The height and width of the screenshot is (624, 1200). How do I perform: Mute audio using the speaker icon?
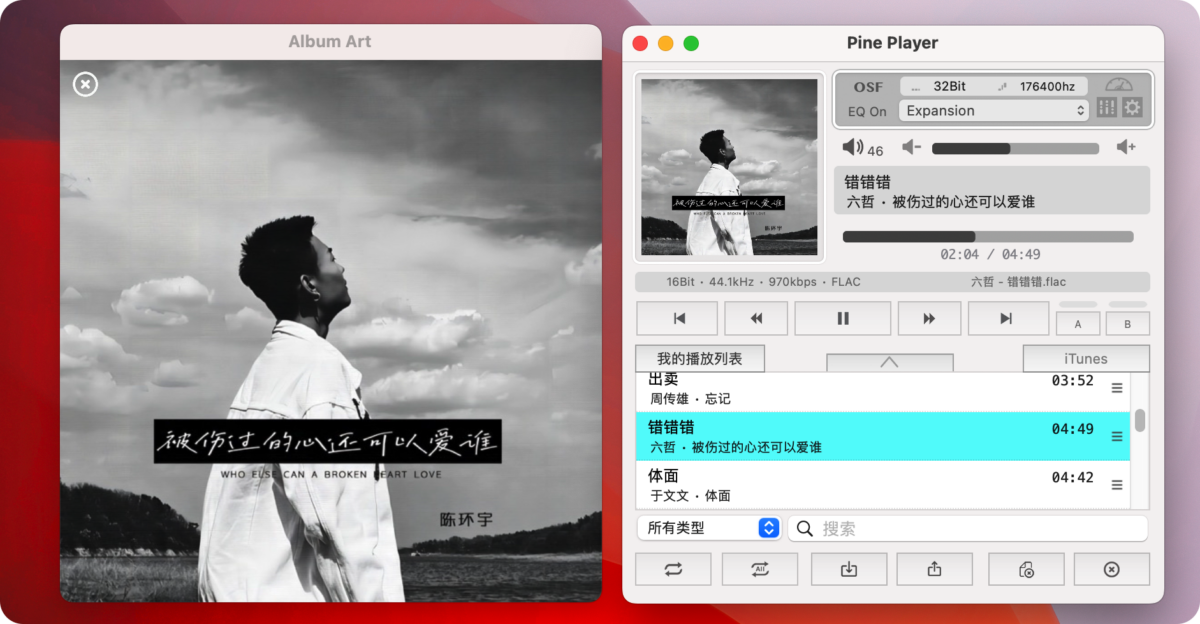point(852,148)
